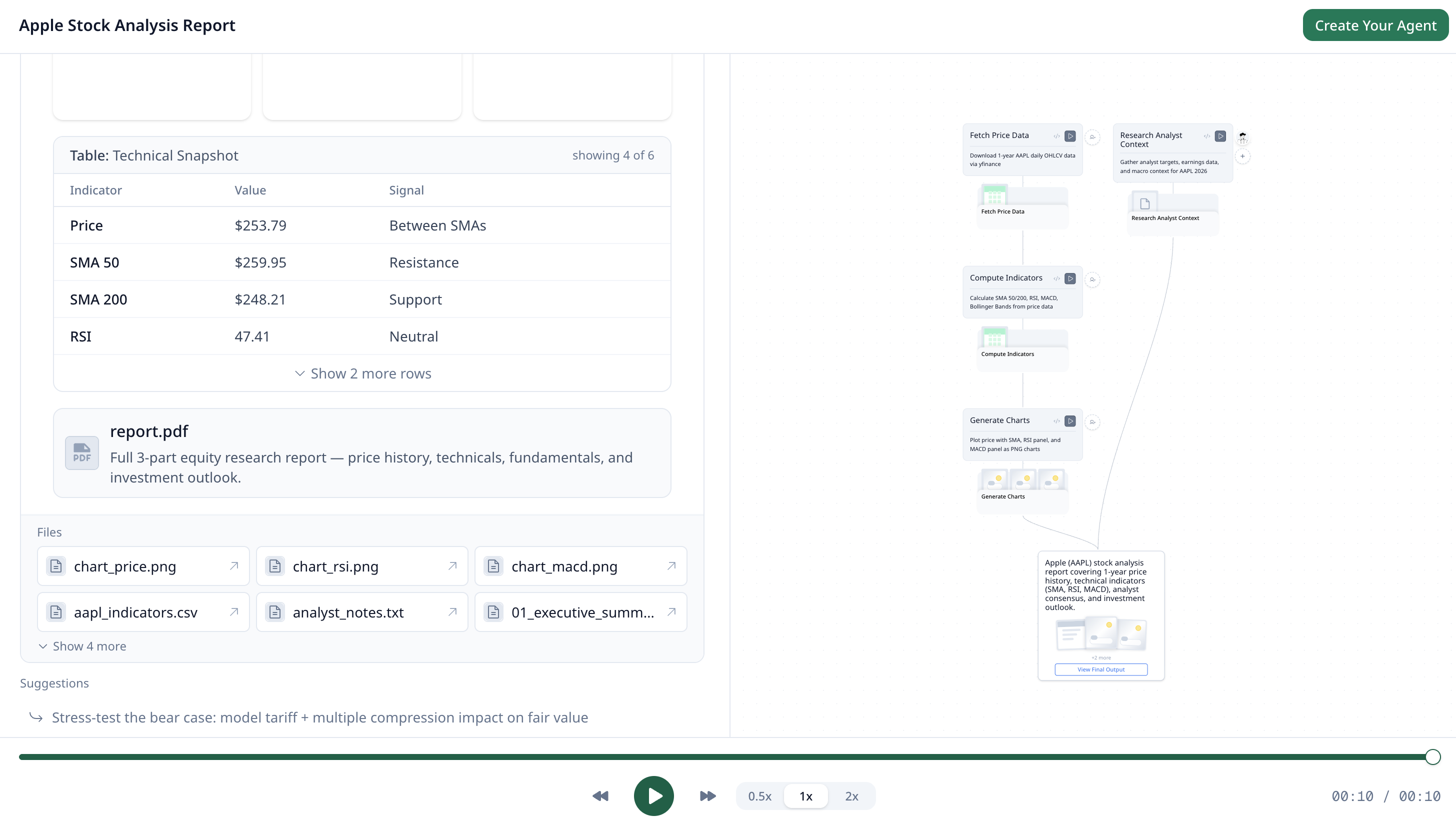The width and height of the screenshot is (1456, 823).
Task: Switch playback speed to 2x
Action: 851,796
